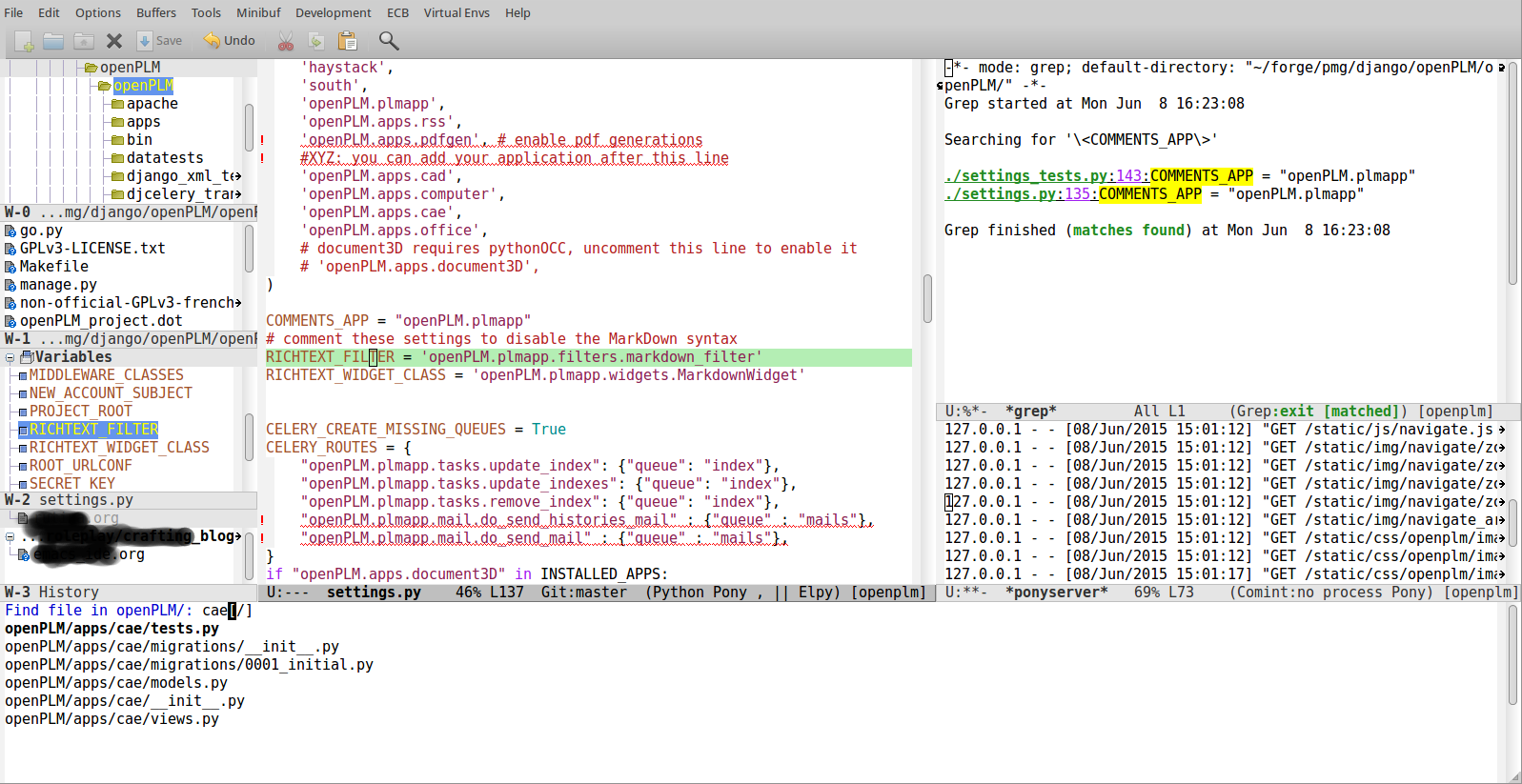1522x784 pixels.
Task: Jump to PROJECT_ROOT variable
Action: (80, 412)
